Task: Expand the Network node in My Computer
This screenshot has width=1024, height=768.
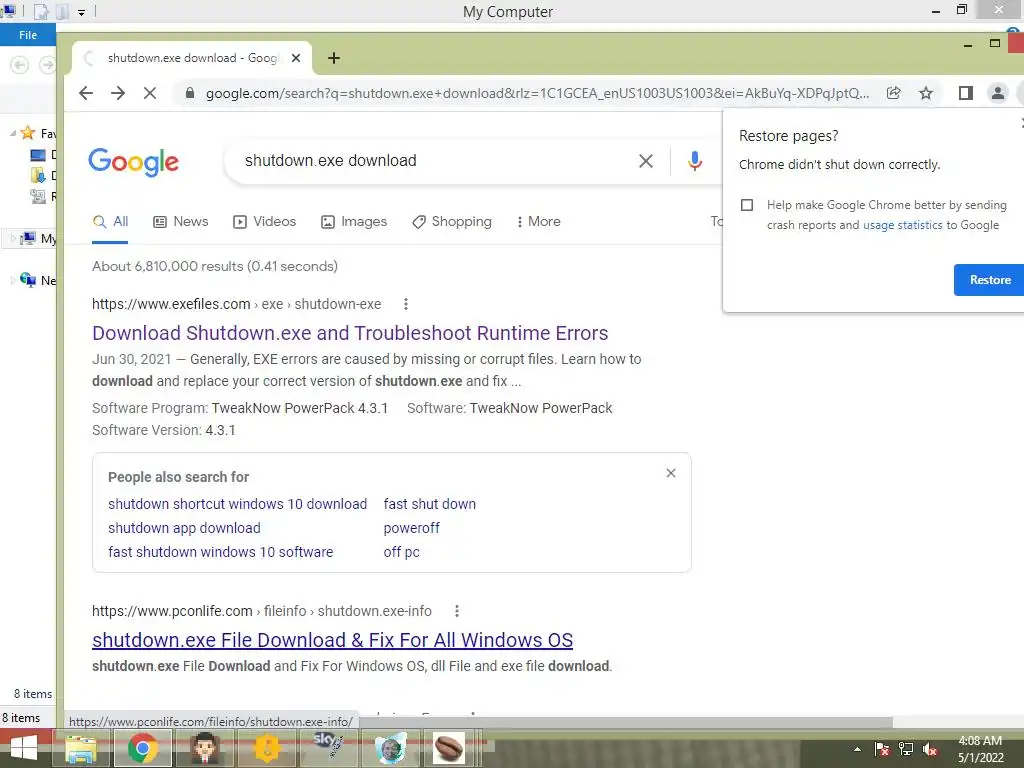Action: tap(12, 281)
